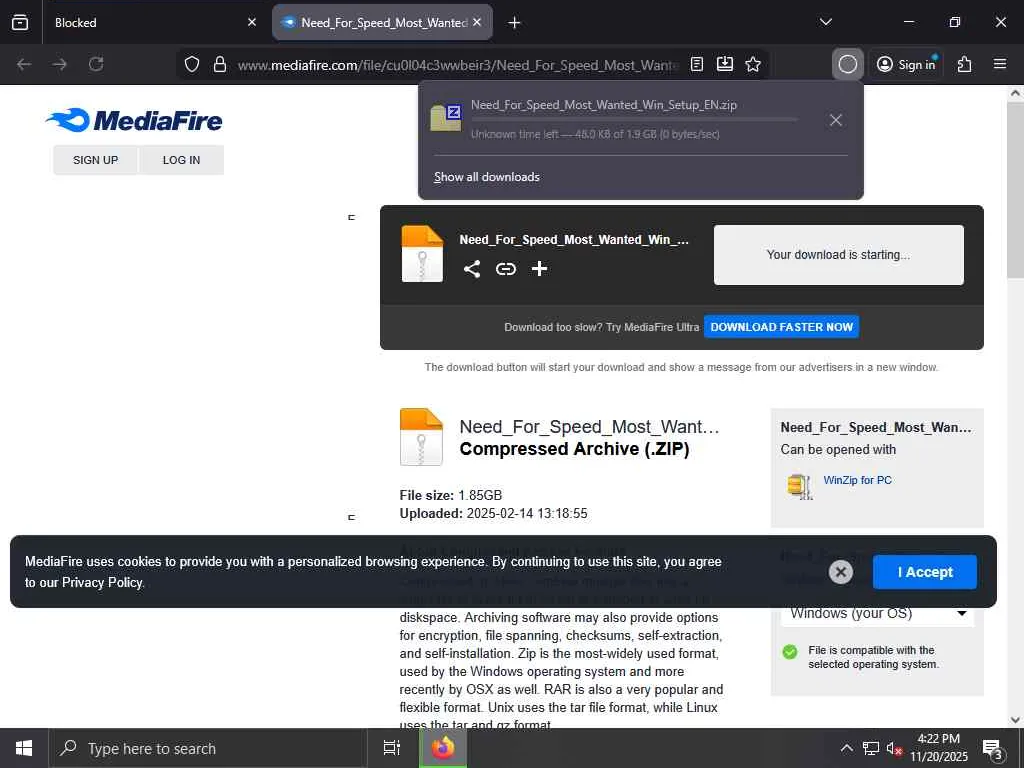Click SIGN UP on MediaFire

pos(95,160)
